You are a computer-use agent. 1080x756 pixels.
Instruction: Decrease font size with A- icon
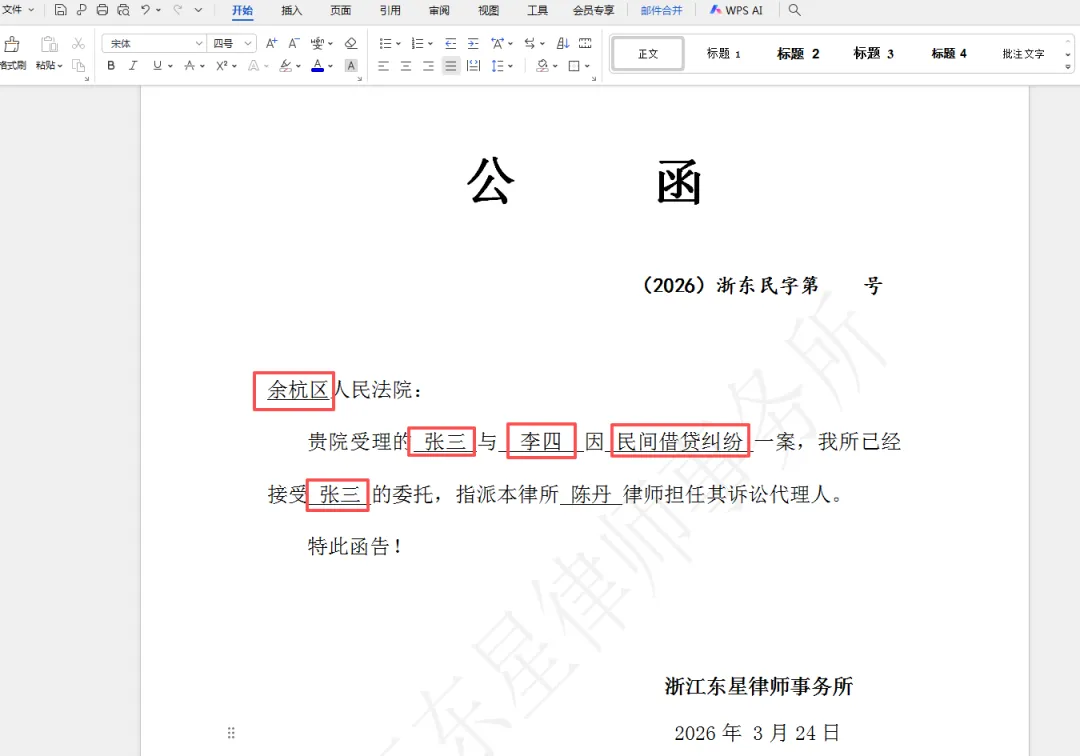click(293, 43)
